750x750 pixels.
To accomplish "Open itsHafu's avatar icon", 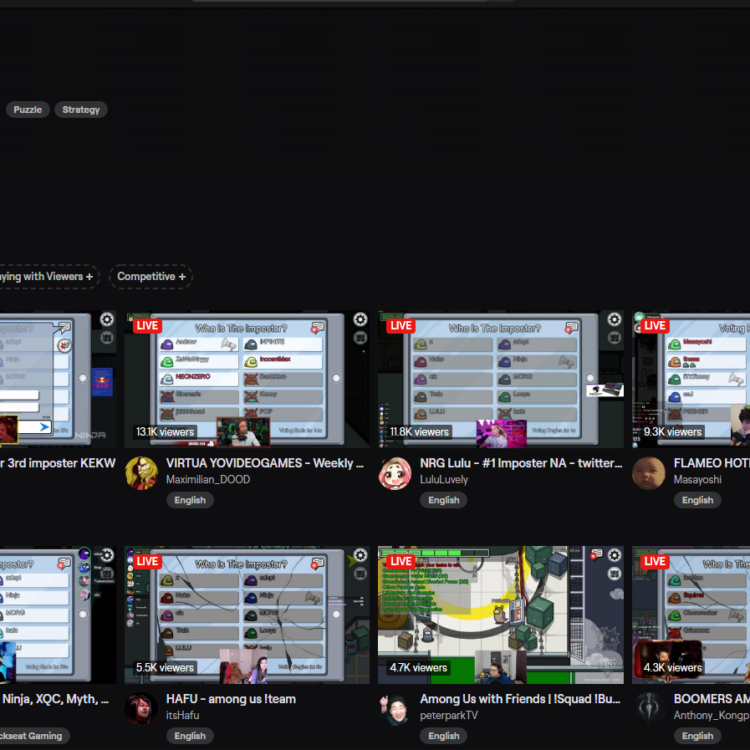I will (141, 708).
